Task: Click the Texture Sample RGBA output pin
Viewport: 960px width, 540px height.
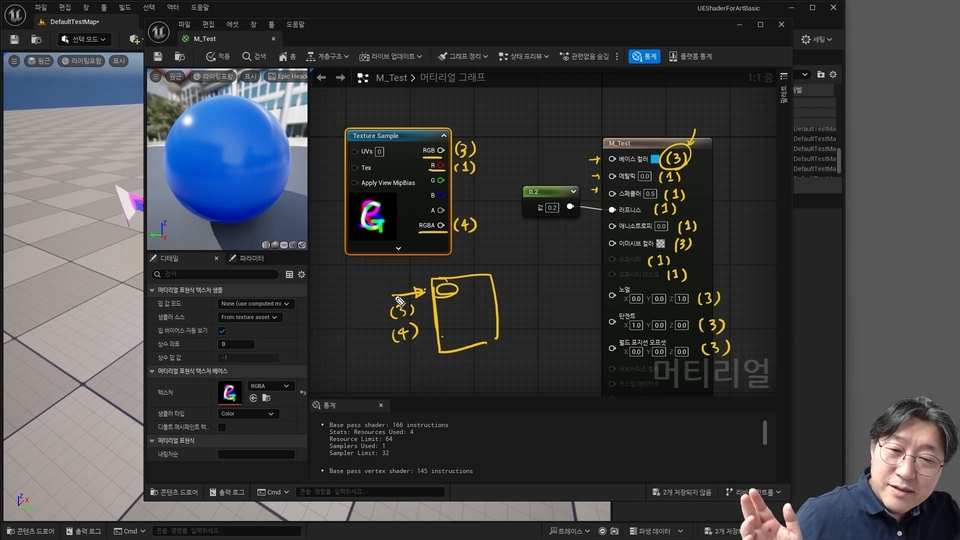Action: (x=441, y=226)
